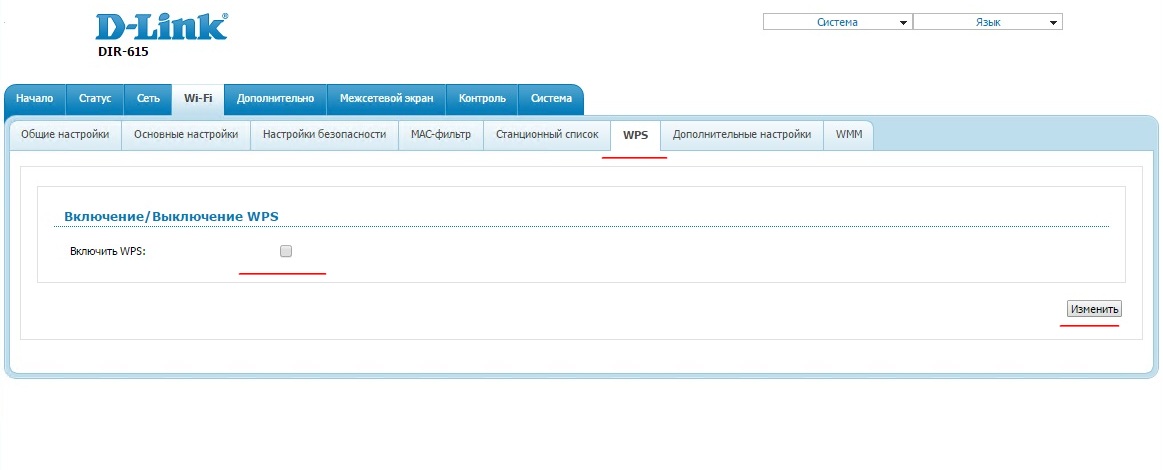Open the Статус tab
Viewport: 1163px width, 470px height.
96,99
